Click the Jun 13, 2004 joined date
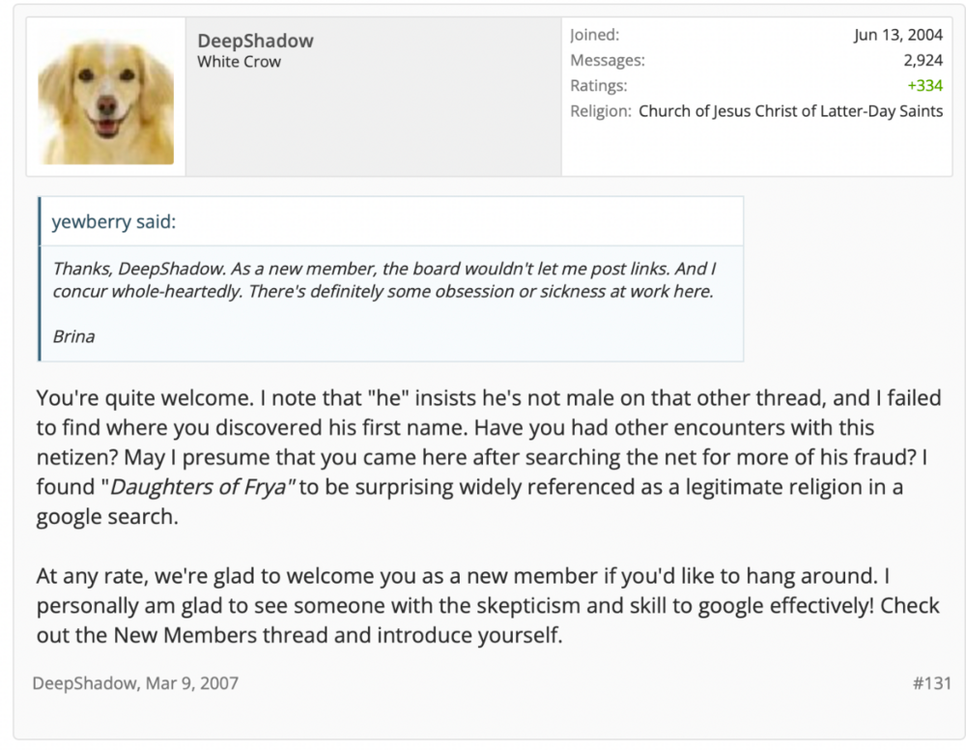Viewport: 966px width, 750px height. click(898, 35)
